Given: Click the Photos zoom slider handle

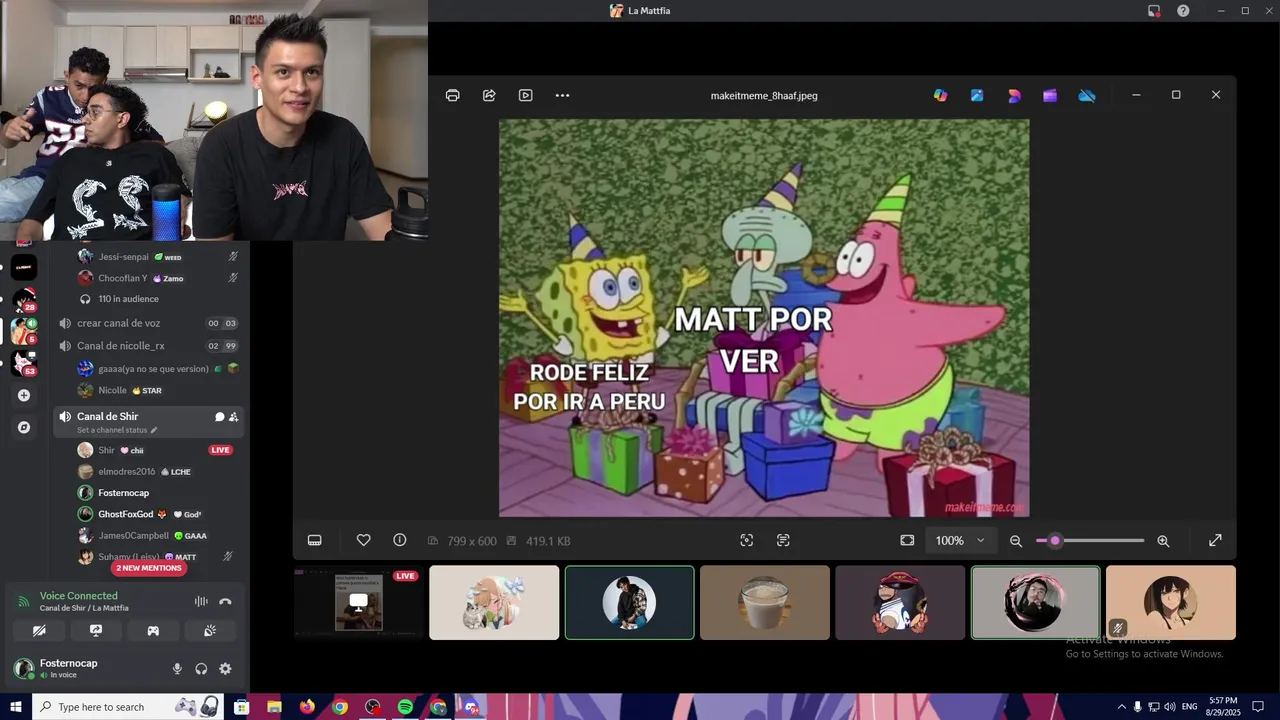Looking at the screenshot, I should [x=1055, y=540].
